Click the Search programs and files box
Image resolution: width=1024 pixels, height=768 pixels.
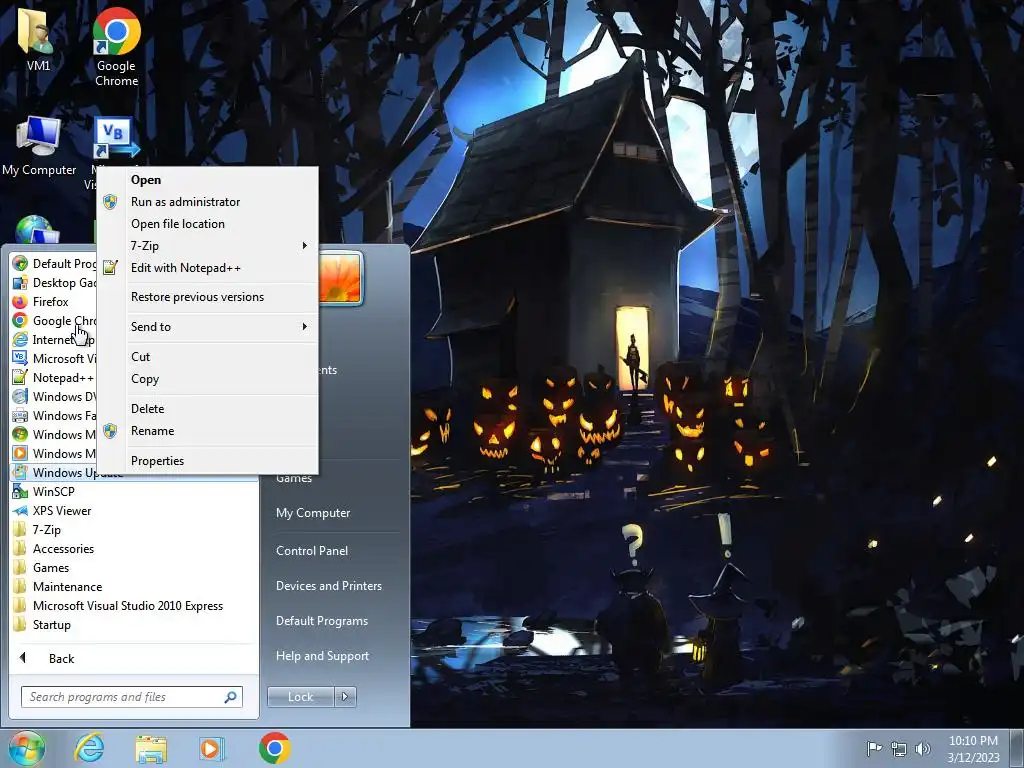point(131,697)
